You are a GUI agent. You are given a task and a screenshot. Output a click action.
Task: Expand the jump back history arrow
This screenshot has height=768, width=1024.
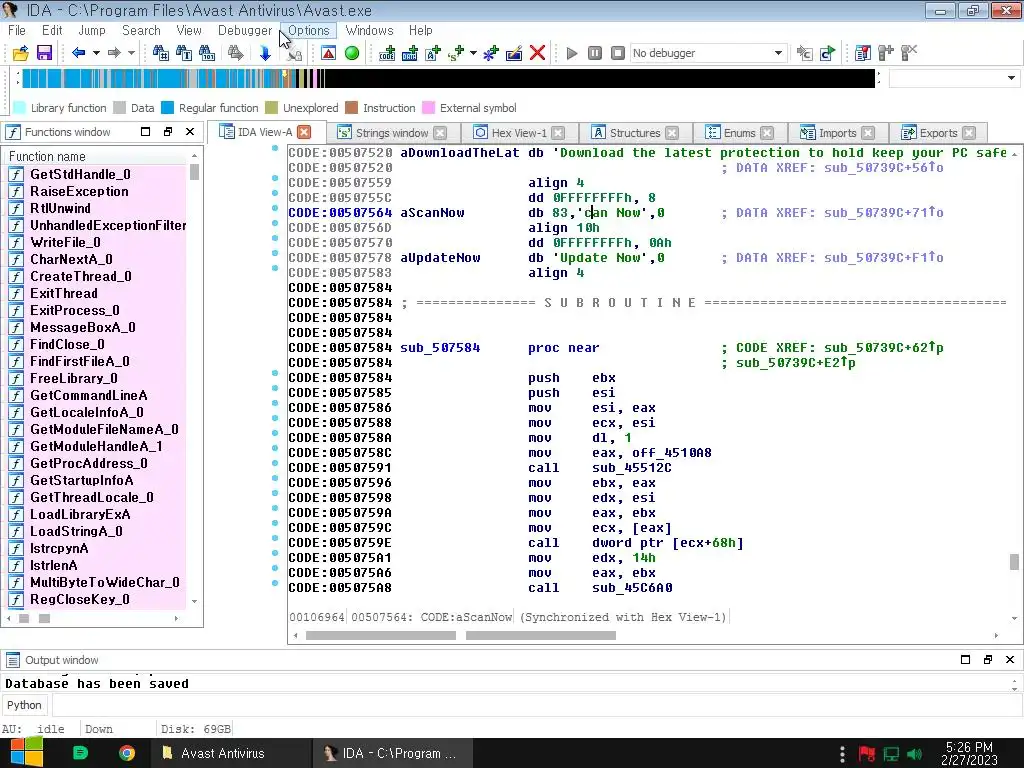point(96,53)
